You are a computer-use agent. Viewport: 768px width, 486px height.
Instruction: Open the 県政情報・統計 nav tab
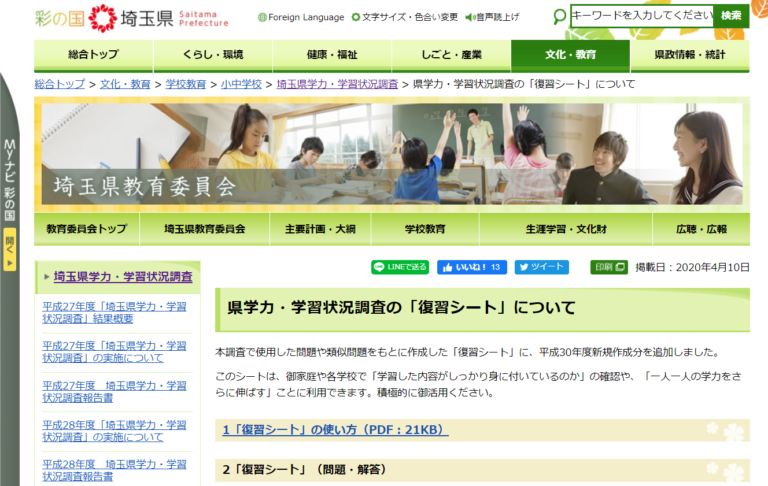(690, 55)
